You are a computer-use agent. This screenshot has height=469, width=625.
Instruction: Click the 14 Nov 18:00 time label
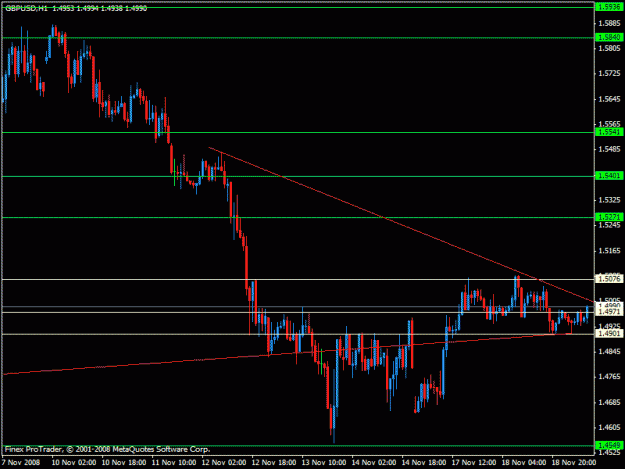pos(424,463)
